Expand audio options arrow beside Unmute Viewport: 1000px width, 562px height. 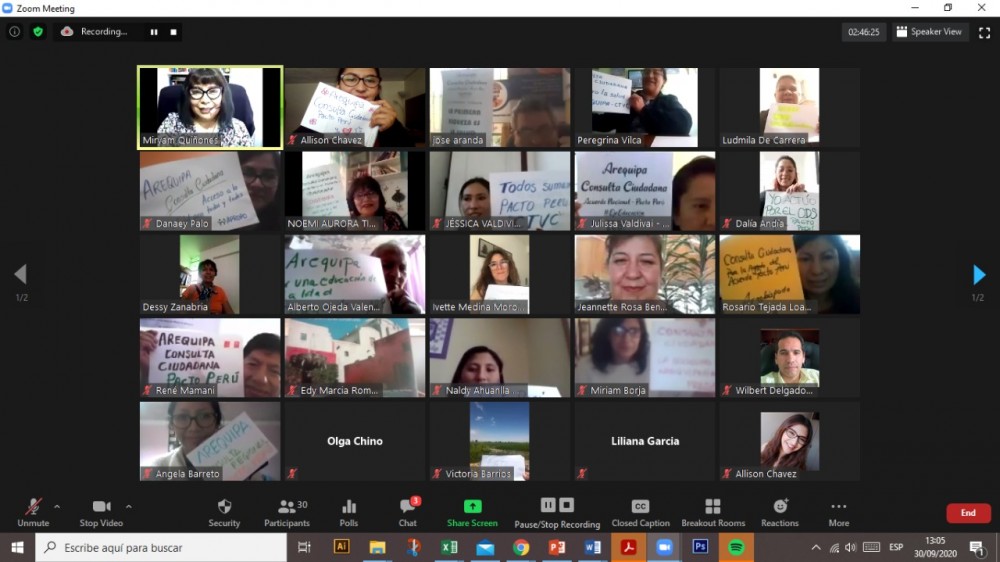pyautogui.click(x=57, y=506)
